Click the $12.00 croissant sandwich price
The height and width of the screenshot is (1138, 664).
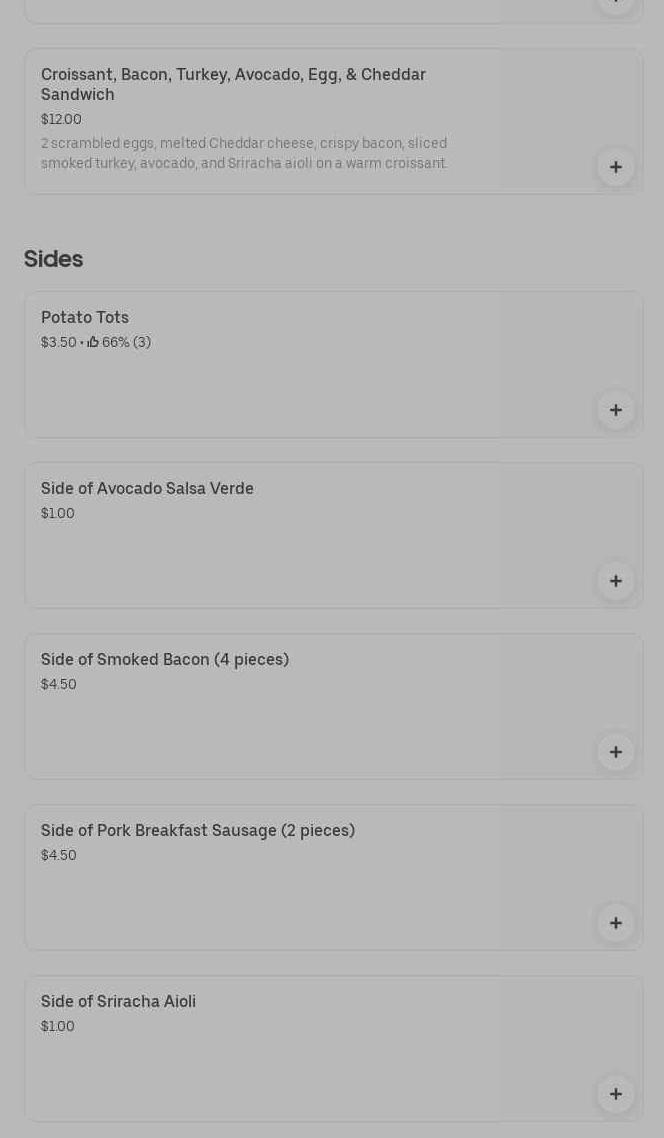(x=61, y=119)
